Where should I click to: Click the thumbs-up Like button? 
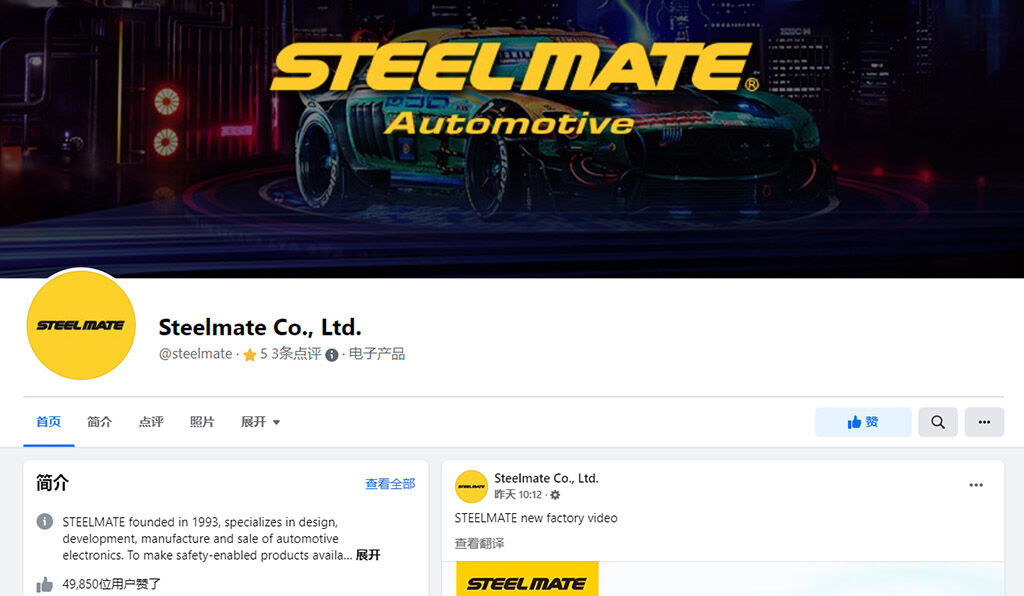click(x=863, y=422)
